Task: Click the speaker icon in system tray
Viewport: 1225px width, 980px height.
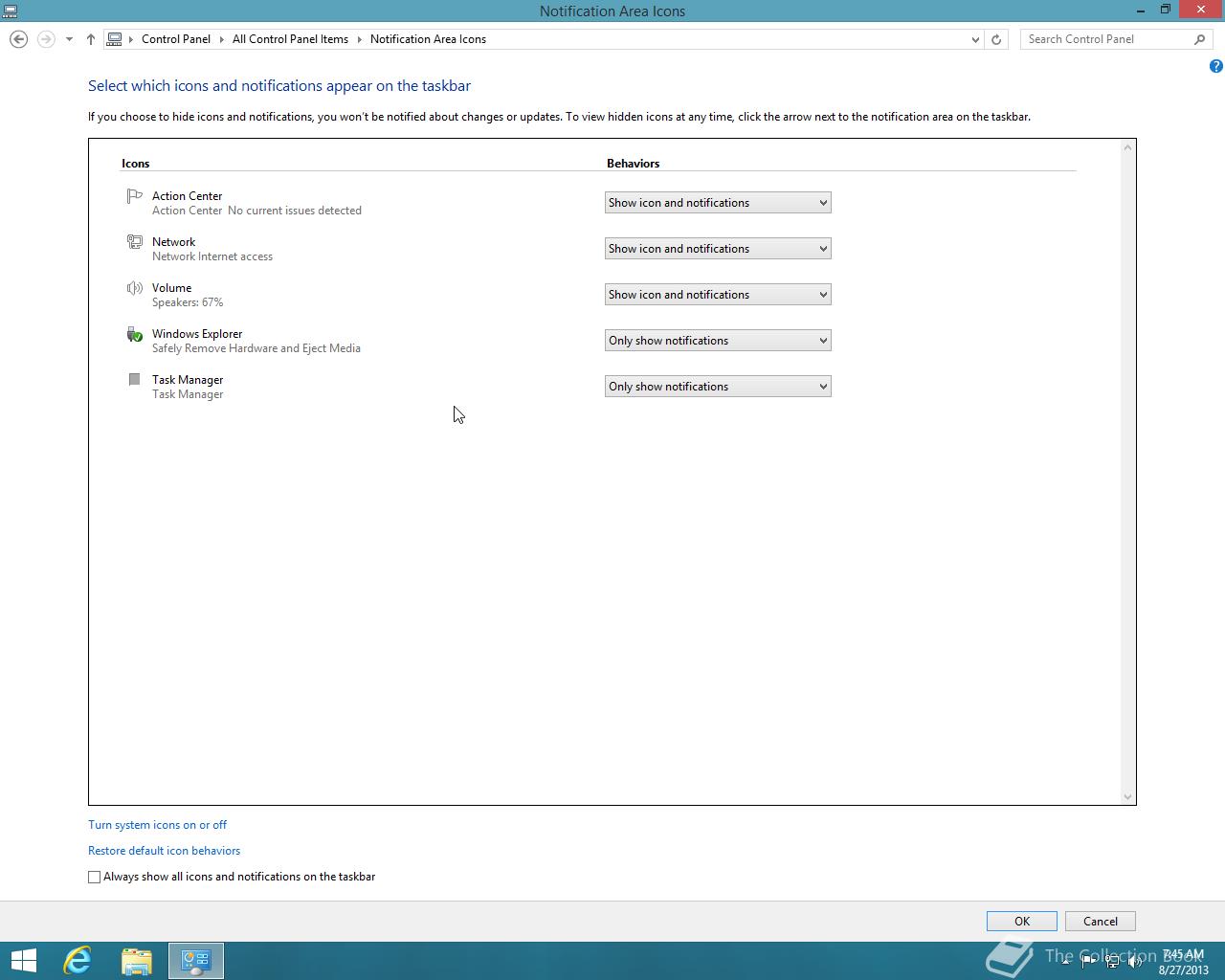Action: tap(1135, 961)
